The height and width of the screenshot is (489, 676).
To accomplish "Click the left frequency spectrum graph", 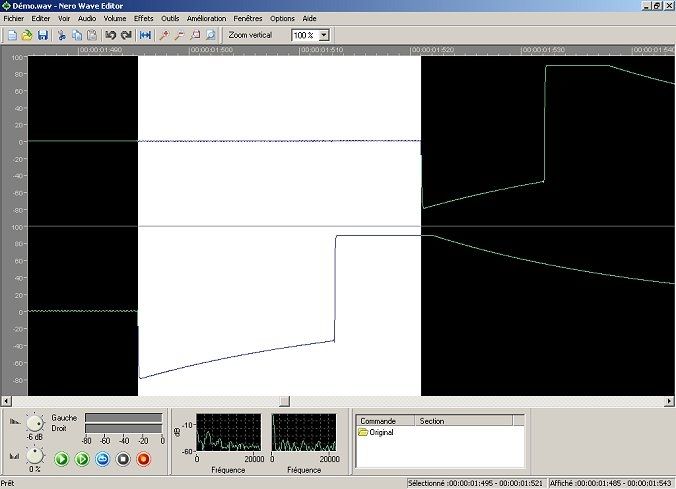I will (x=228, y=433).
